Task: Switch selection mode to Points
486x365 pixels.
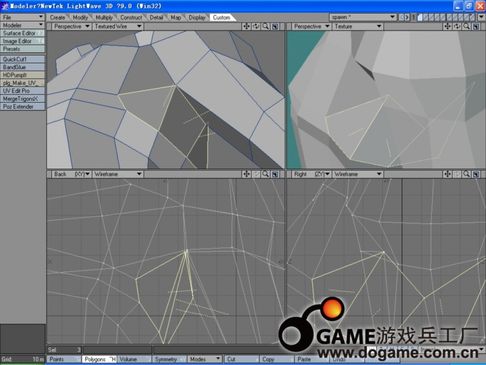Action: click(64, 359)
